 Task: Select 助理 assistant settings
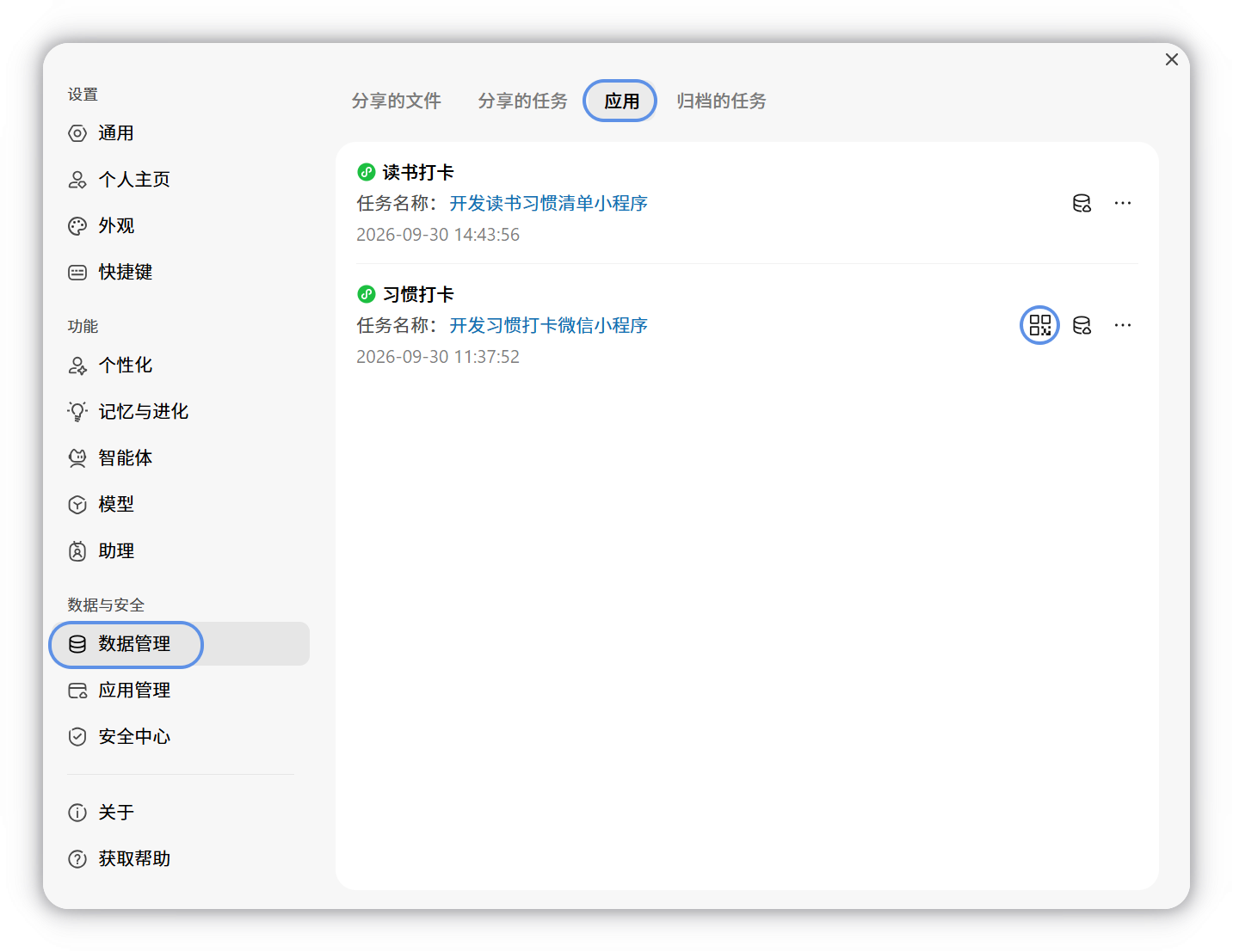pyautogui.click(x=180, y=551)
